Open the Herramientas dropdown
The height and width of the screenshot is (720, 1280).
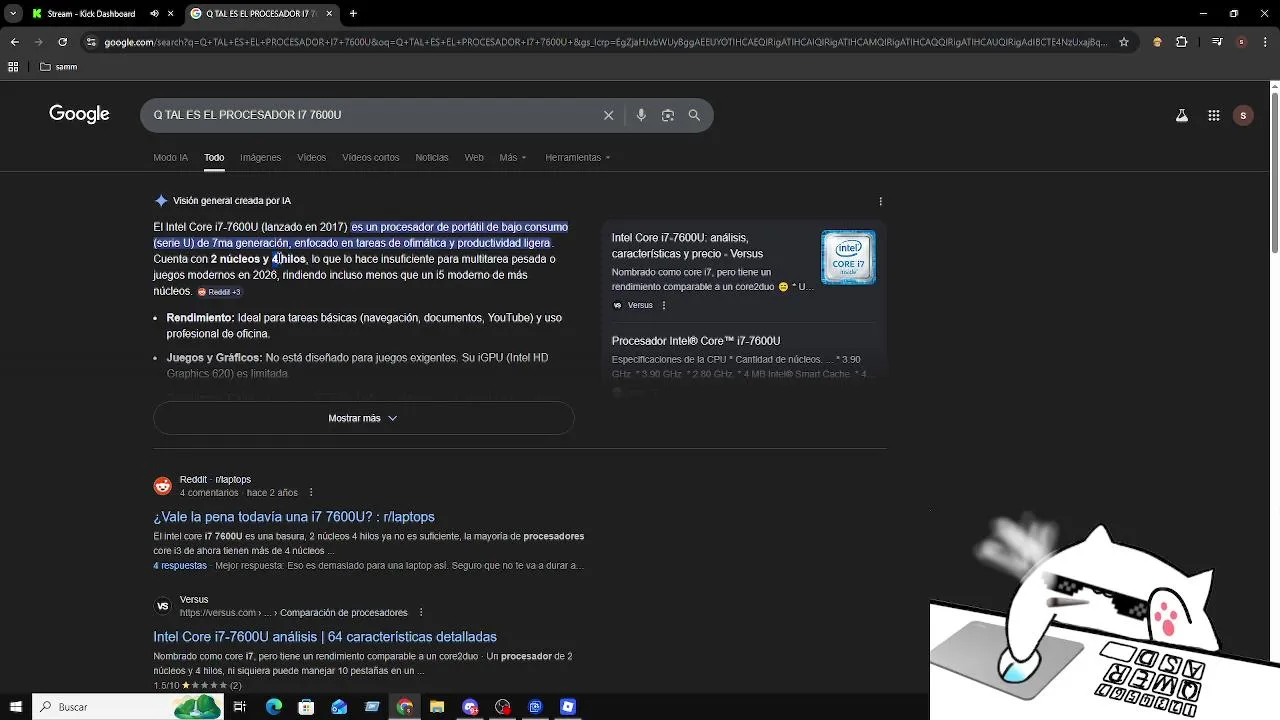pos(577,157)
